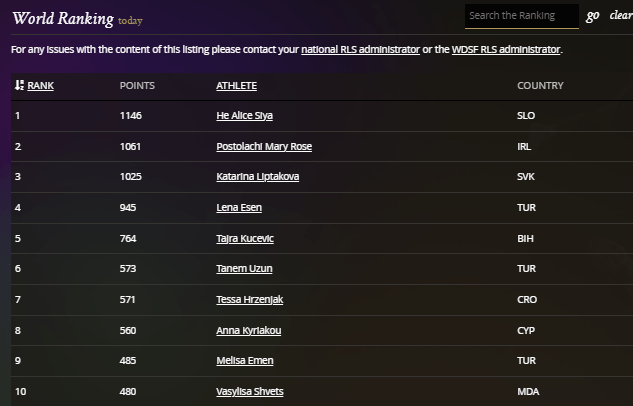Clear the ranking search

tap(620, 16)
